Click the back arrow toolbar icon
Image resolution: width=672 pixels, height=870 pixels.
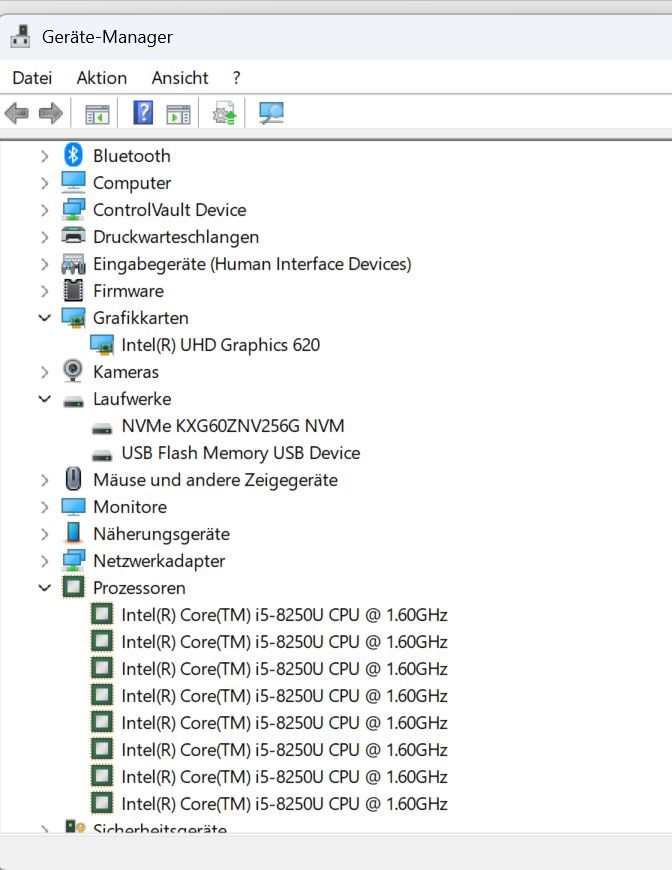tap(17, 113)
